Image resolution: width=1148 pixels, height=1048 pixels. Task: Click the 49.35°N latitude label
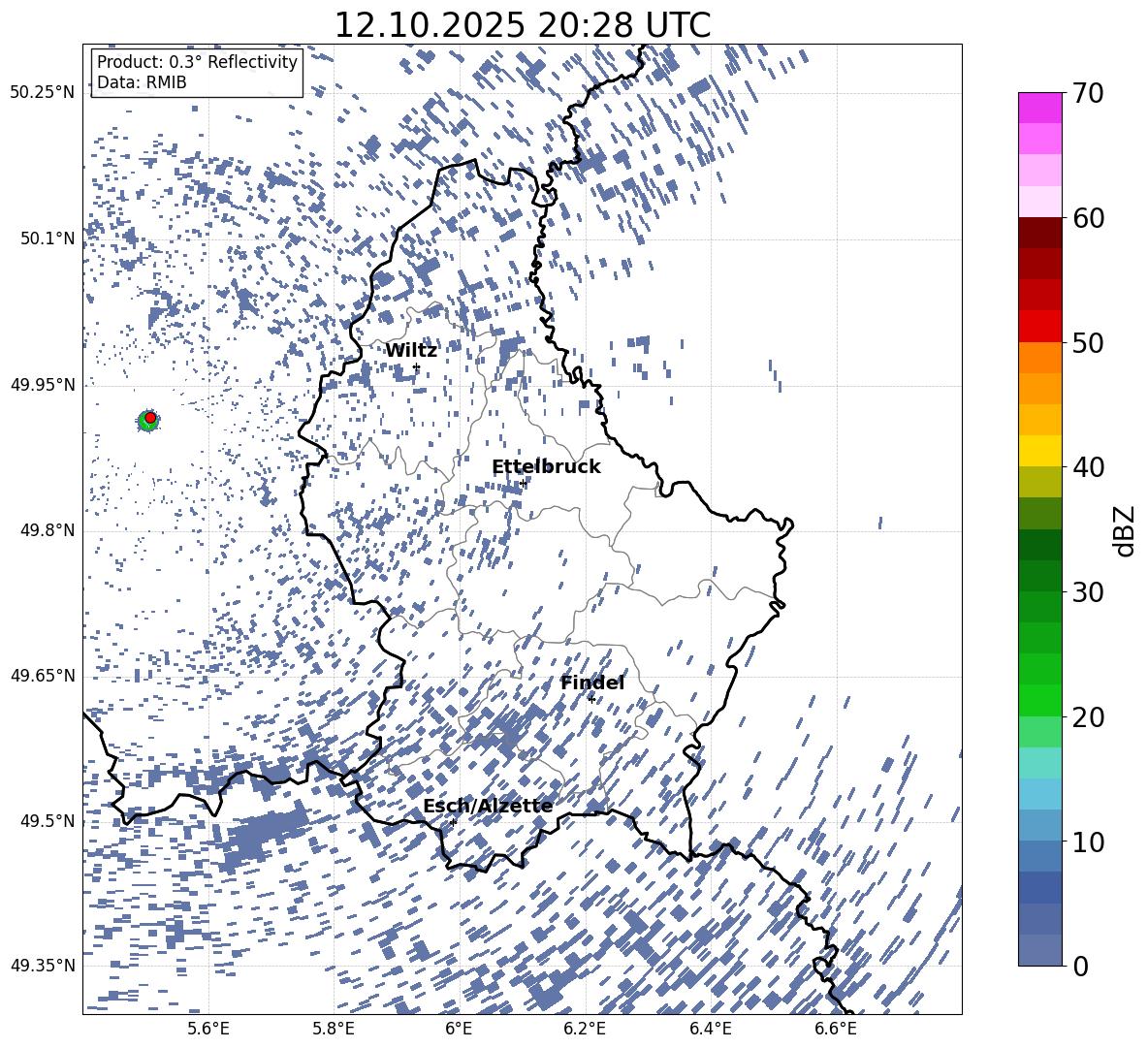click(43, 966)
